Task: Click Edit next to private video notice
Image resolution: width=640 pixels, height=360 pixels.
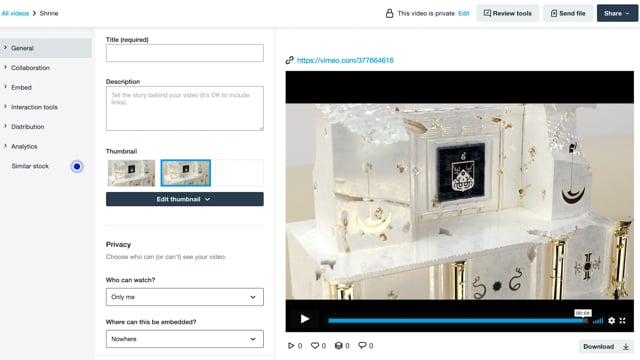Action: coord(464,13)
